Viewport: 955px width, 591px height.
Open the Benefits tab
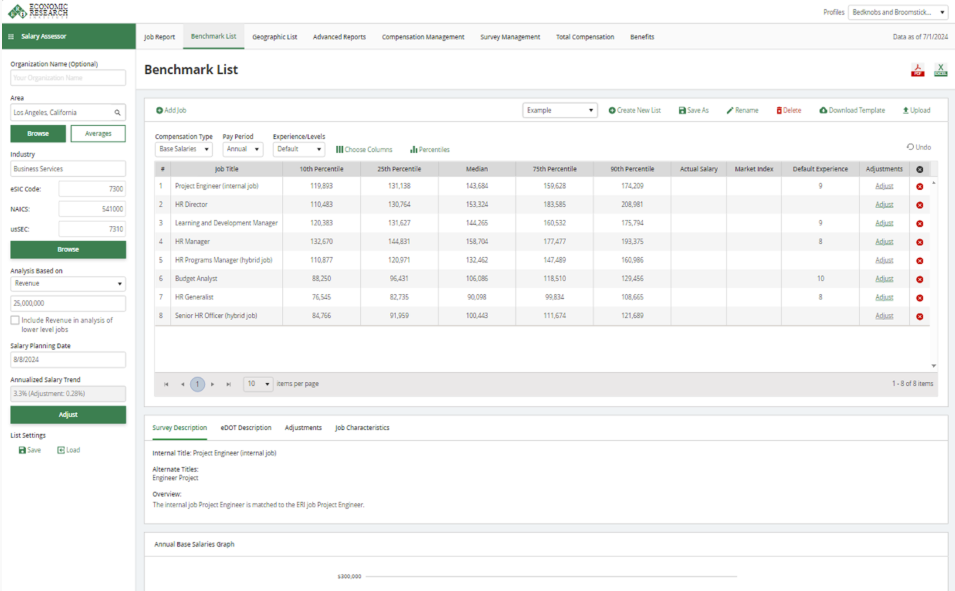pyautogui.click(x=642, y=37)
